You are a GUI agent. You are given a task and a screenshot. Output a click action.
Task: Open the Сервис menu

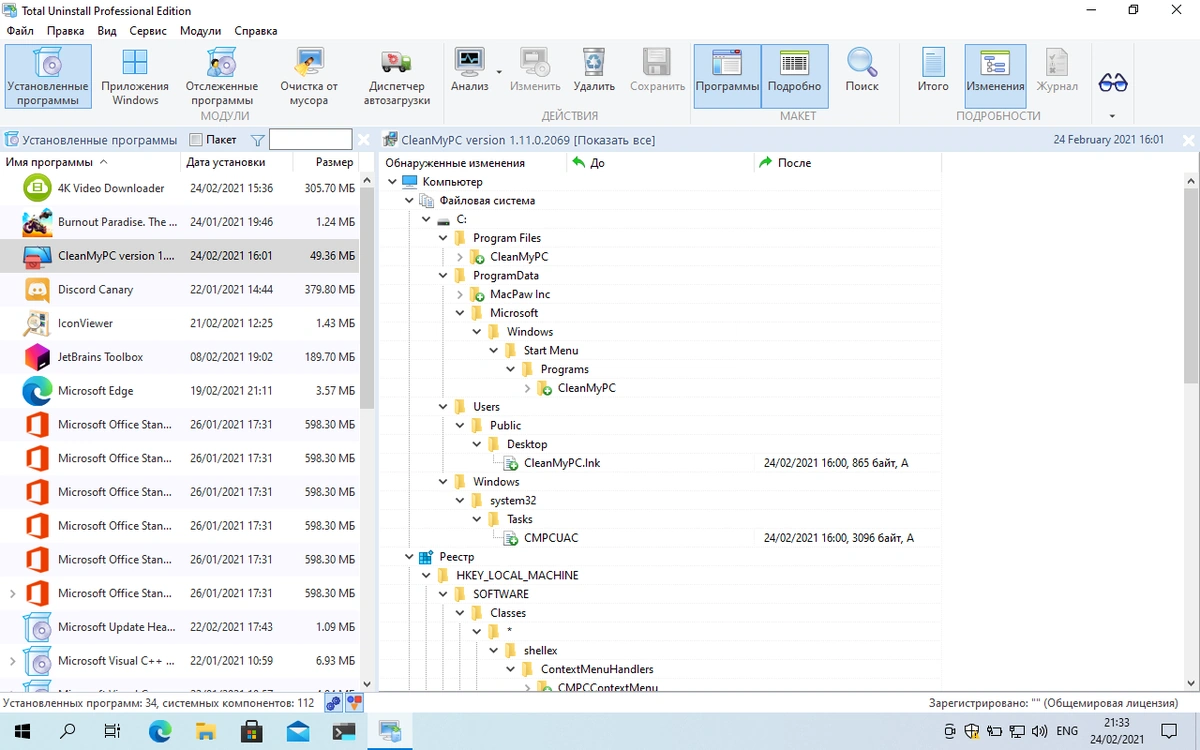pyautogui.click(x=148, y=31)
